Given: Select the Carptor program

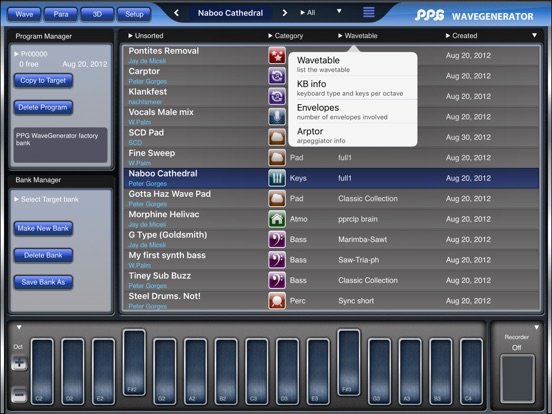Looking at the screenshot, I should 331,76.
